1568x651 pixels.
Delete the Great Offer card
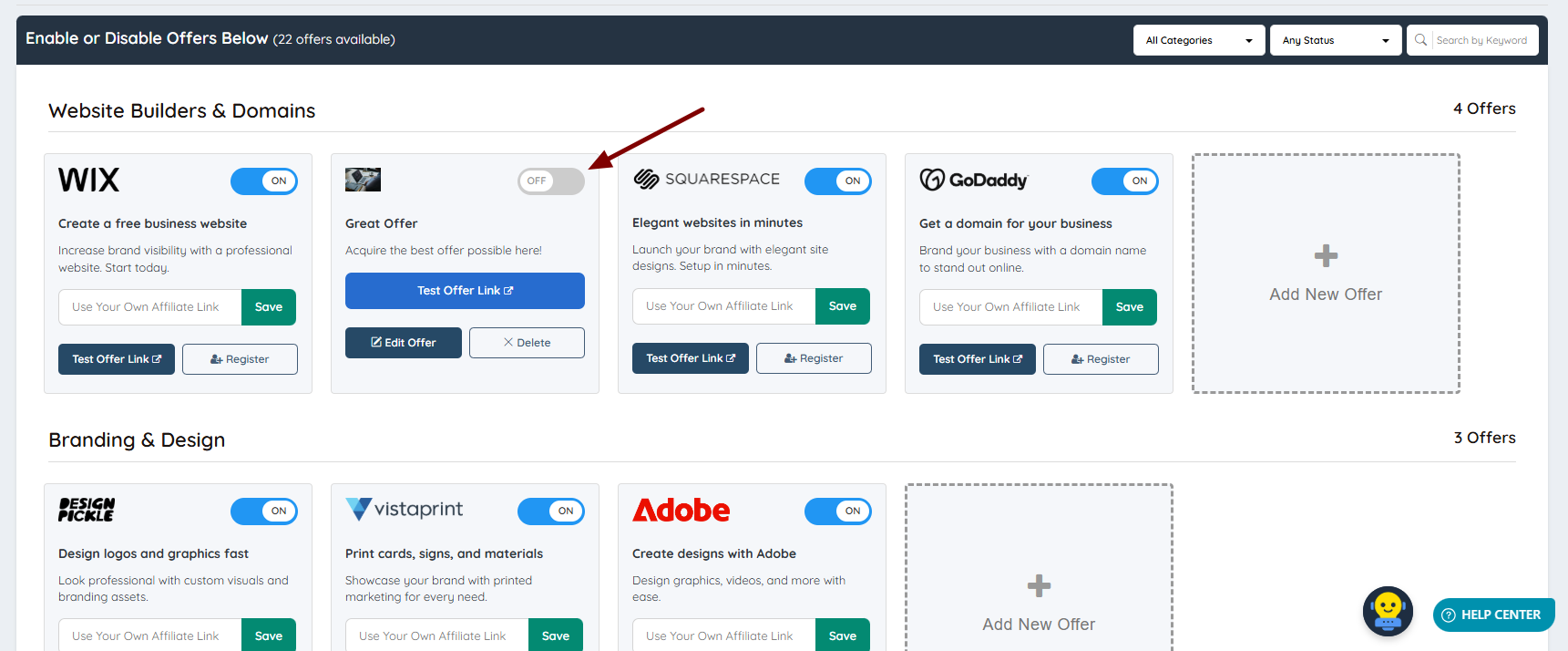pyautogui.click(x=527, y=343)
